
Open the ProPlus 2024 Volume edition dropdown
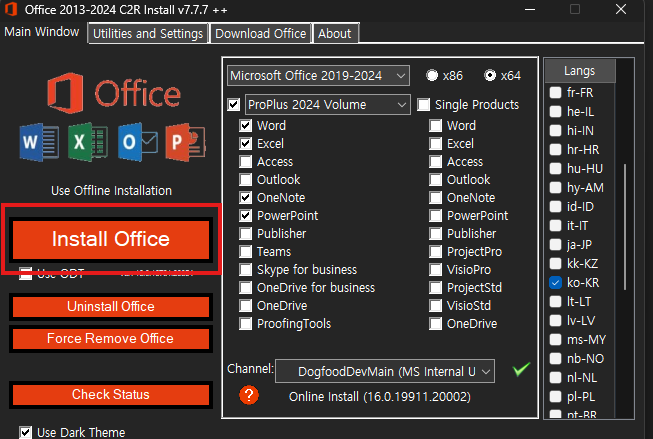pos(328,105)
